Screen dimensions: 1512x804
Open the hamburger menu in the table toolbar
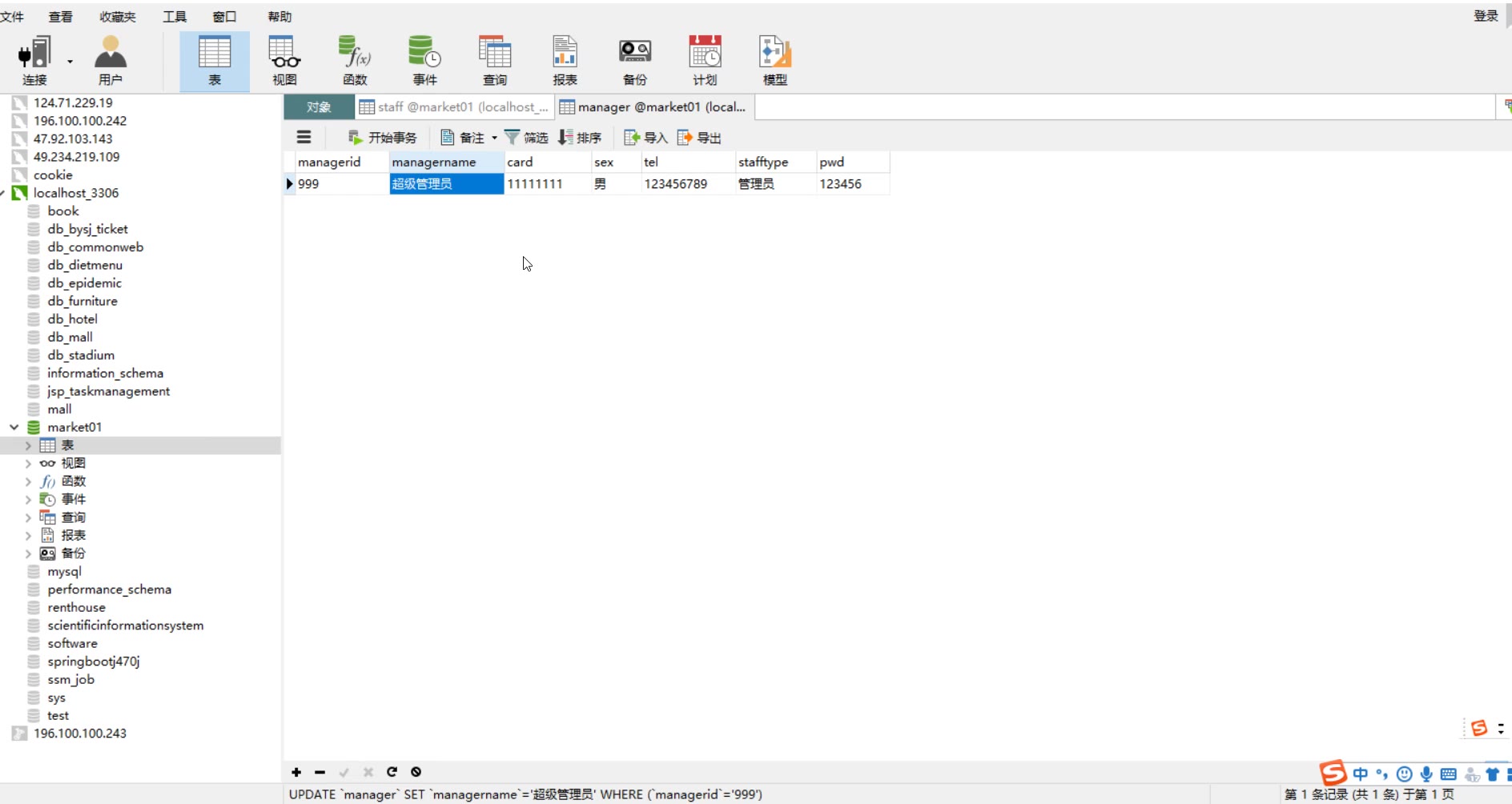point(304,137)
